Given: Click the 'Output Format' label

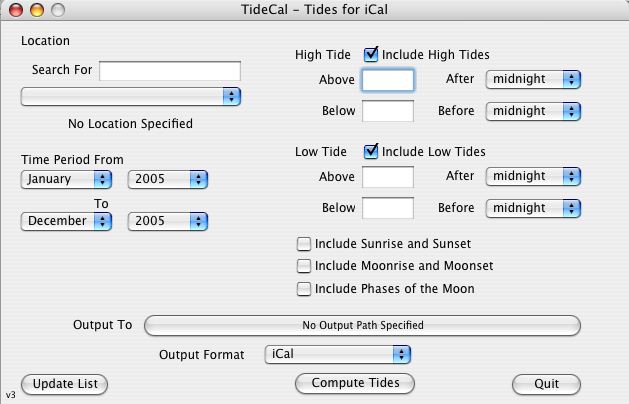Looking at the screenshot, I should point(202,355).
